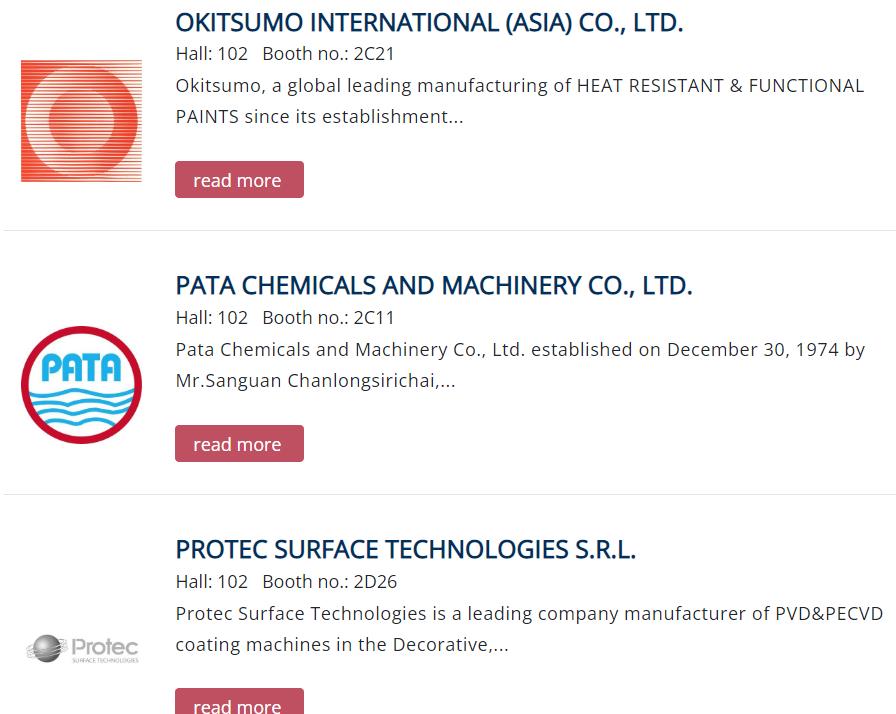Click the text 'coating machines in the Decorative'
The image size is (896, 714).
point(341,645)
